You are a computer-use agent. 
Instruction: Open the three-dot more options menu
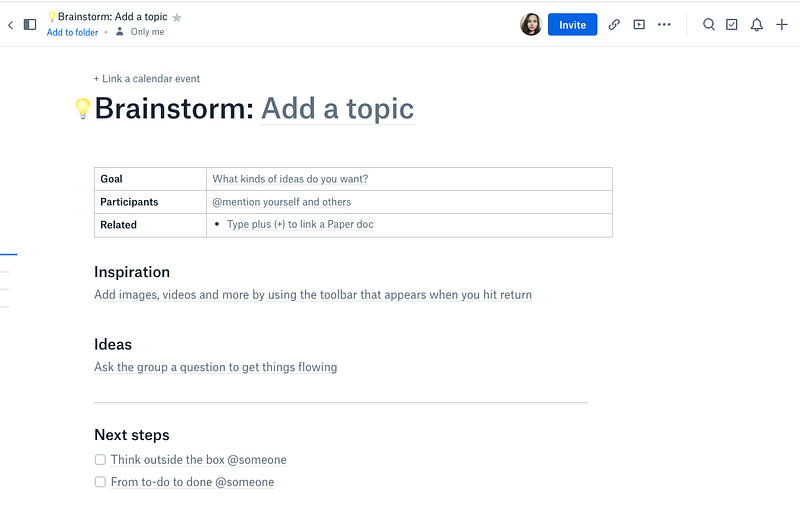[x=664, y=24]
